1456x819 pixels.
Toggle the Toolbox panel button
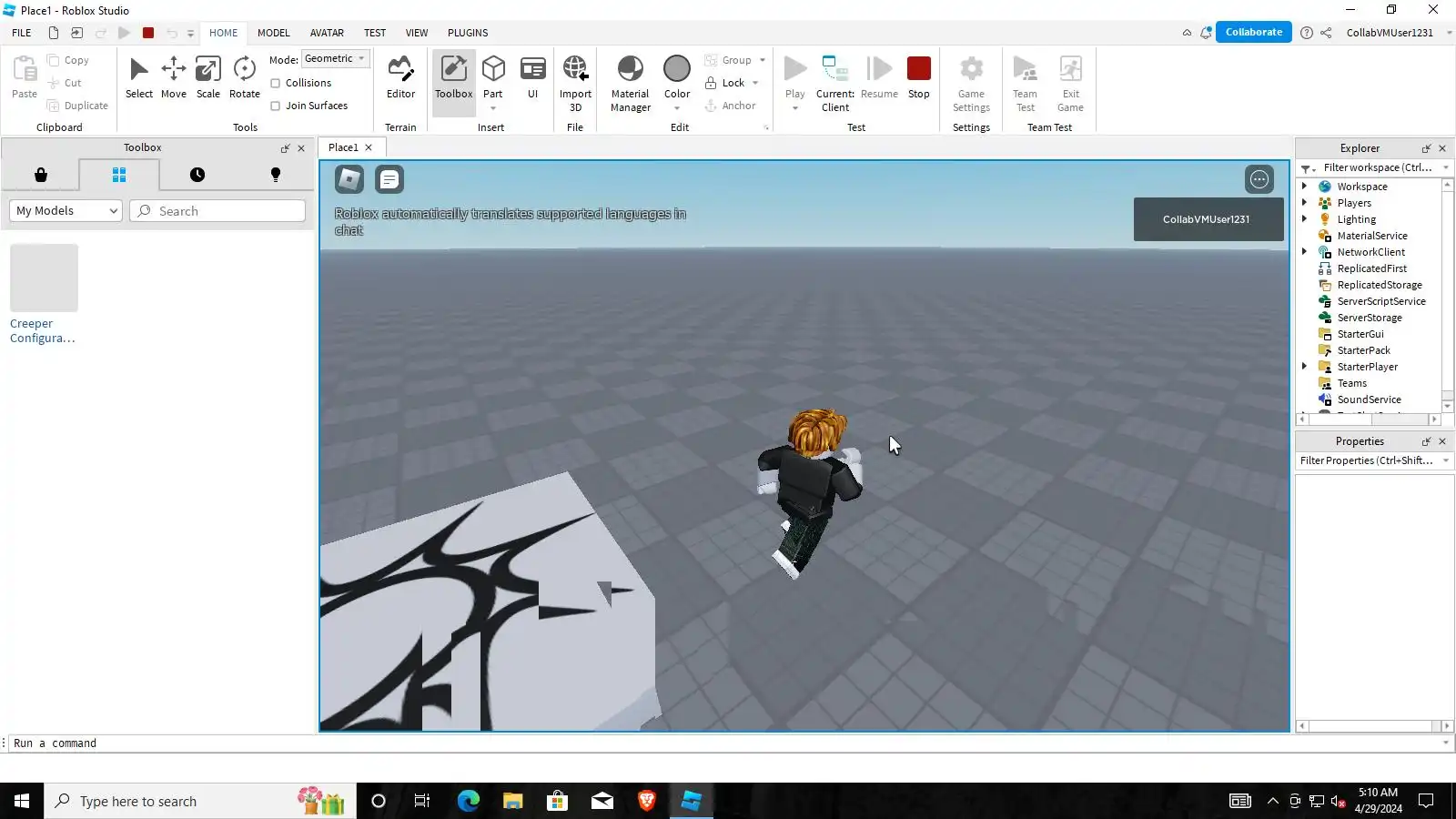[453, 82]
